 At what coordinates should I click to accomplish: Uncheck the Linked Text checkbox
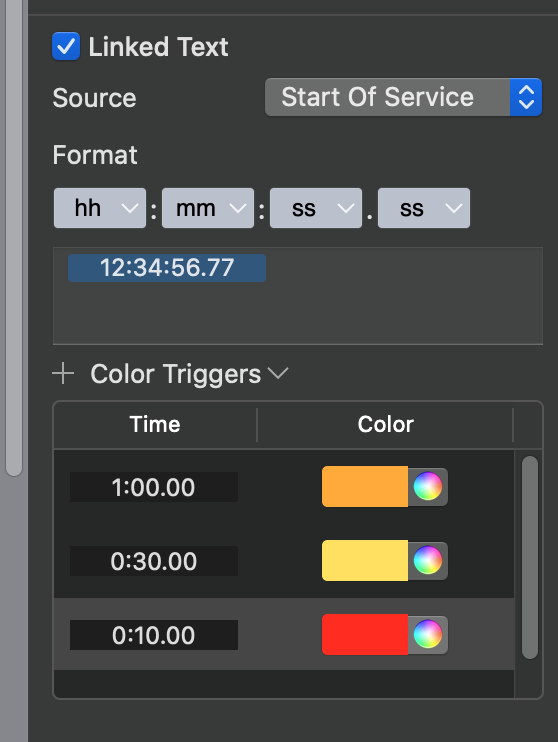[66, 46]
